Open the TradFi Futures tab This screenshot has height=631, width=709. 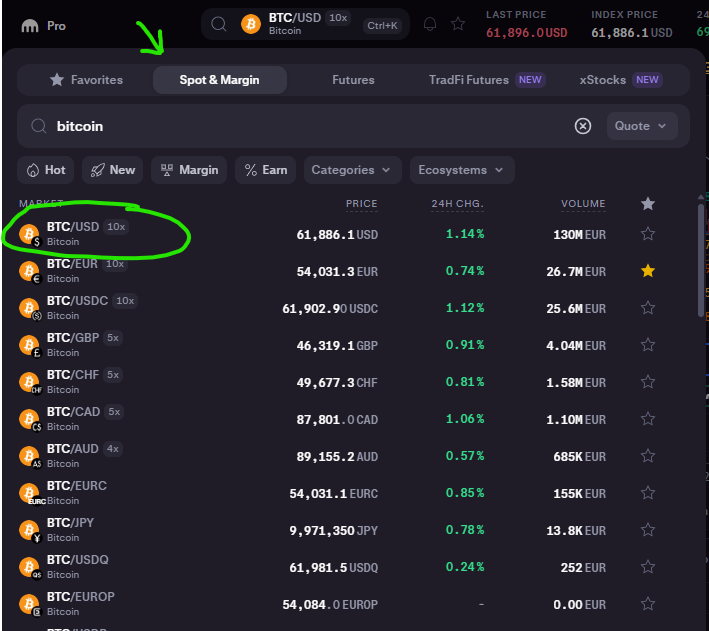(487, 80)
